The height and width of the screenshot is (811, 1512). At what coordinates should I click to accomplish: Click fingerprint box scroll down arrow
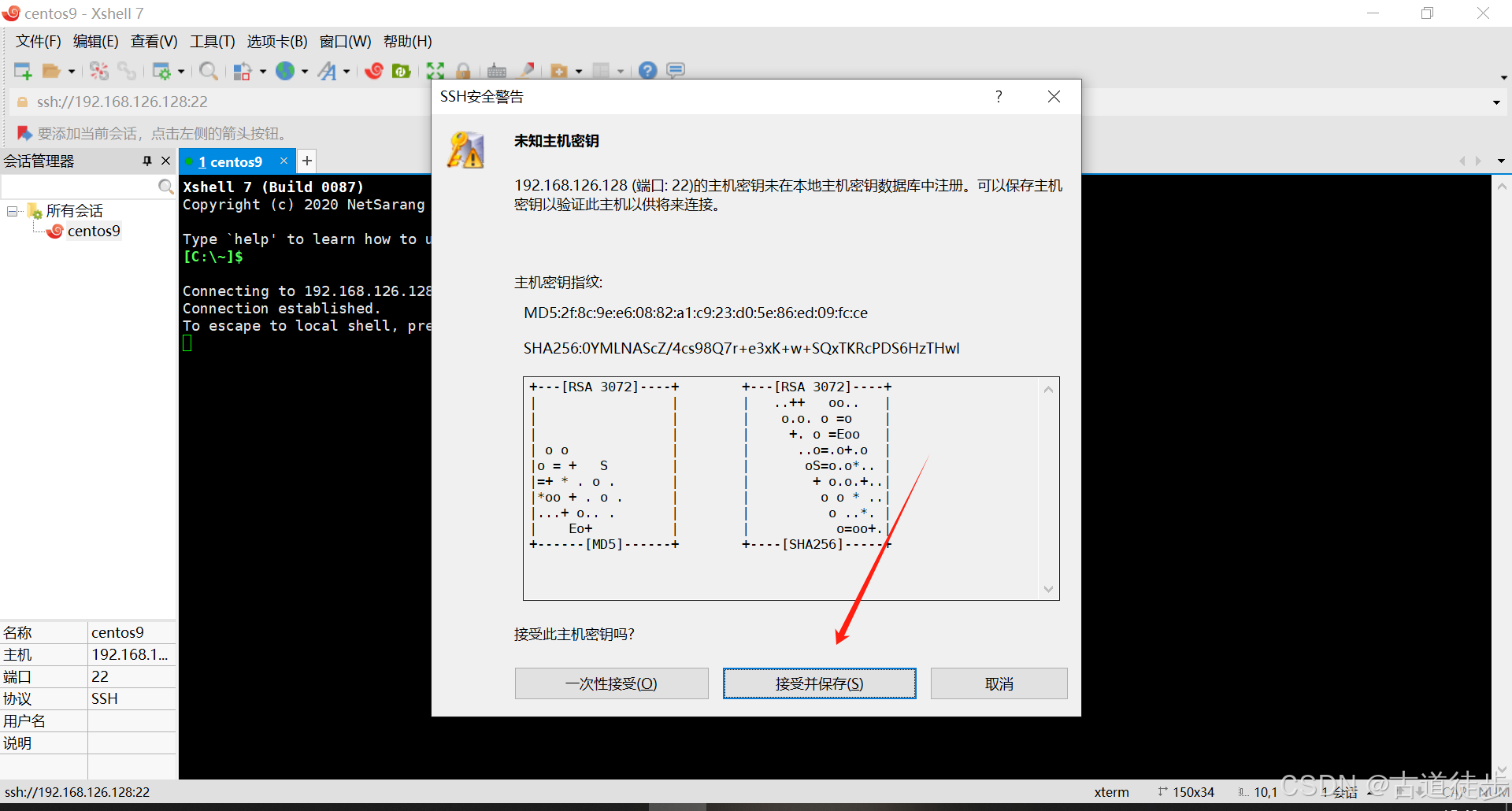[1048, 589]
